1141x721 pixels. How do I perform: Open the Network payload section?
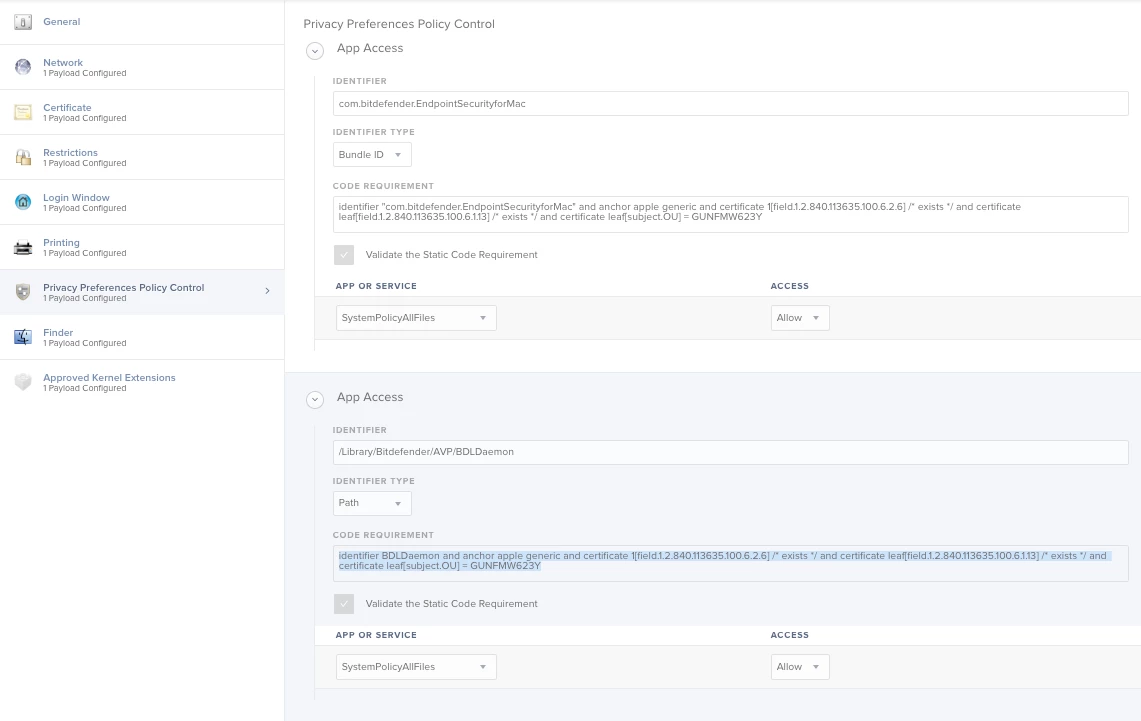point(142,68)
